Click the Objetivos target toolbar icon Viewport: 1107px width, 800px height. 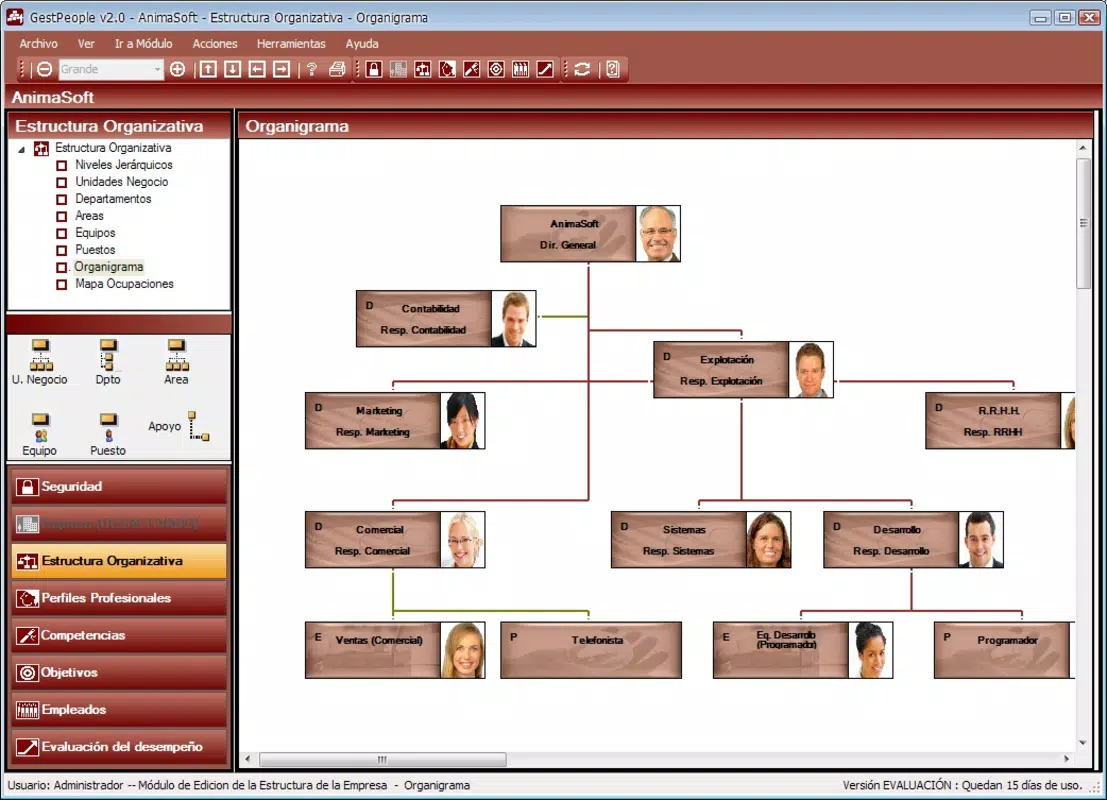click(496, 69)
